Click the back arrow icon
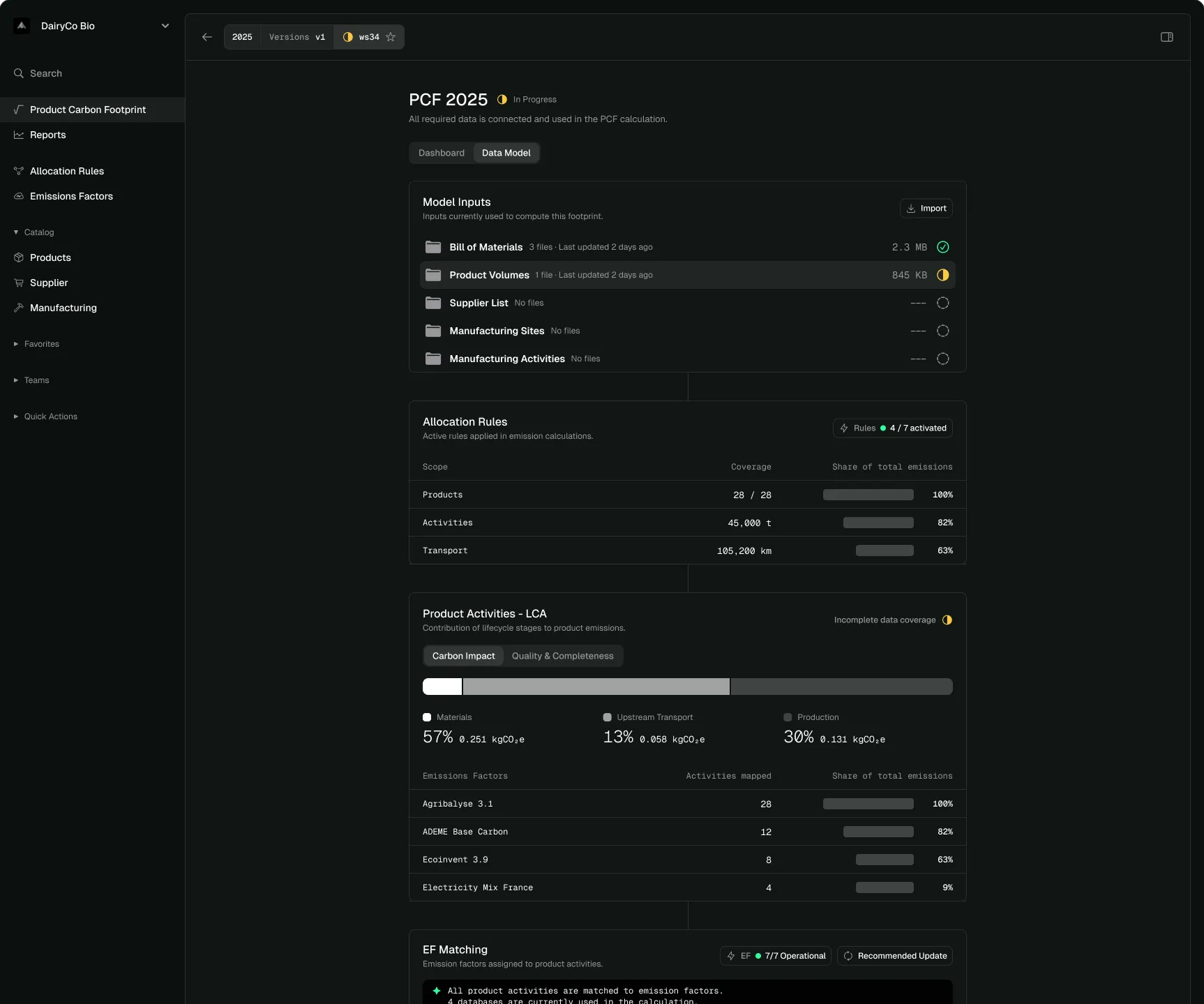Image resolution: width=1204 pixels, height=1004 pixels. tap(207, 37)
